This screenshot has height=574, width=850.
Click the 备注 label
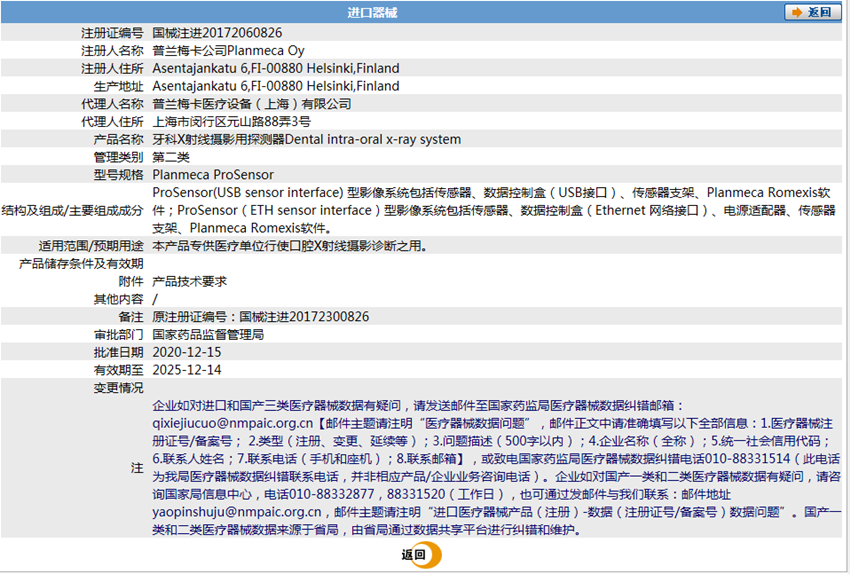click(131, 317)
